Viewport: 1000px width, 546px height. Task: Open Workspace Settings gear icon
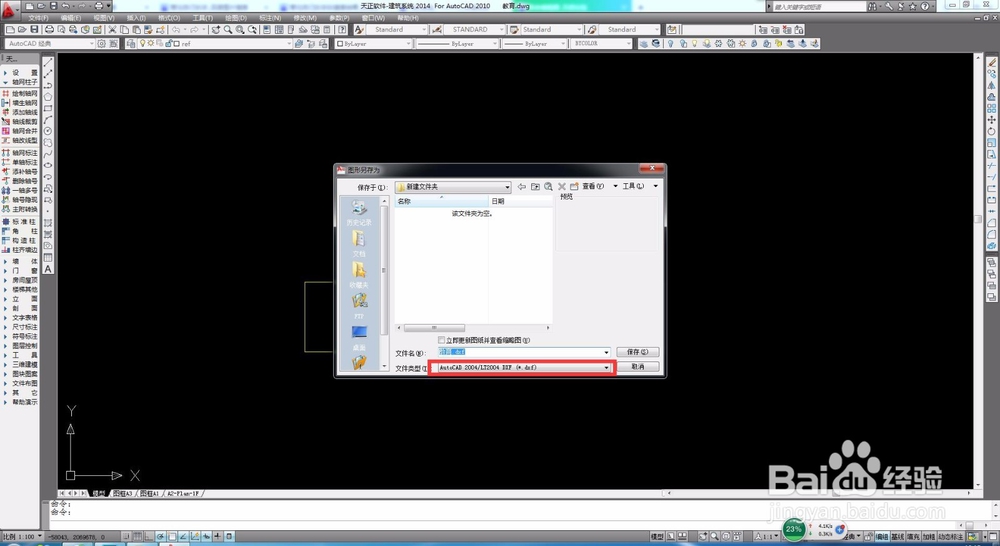click(x=101, y=43)
